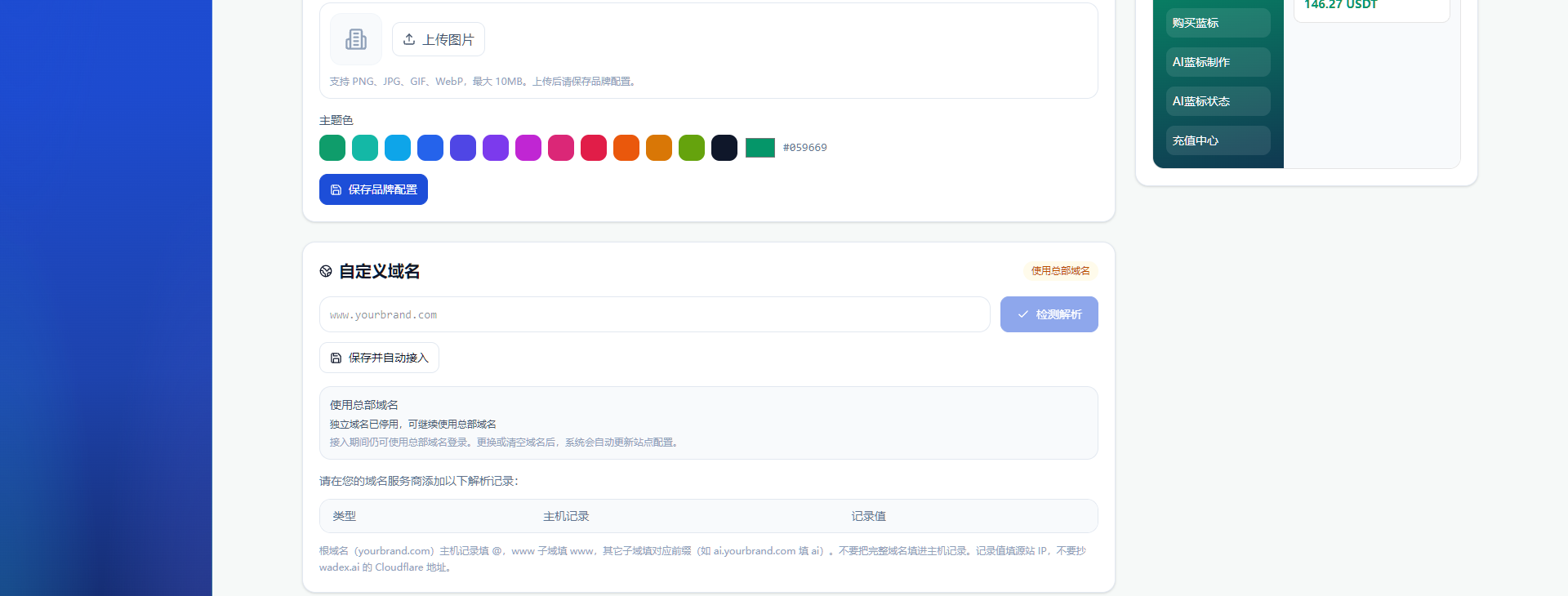Open the custom color picker rectangle
Viewport: 1568px width, 596px height.
pos(760,148)
